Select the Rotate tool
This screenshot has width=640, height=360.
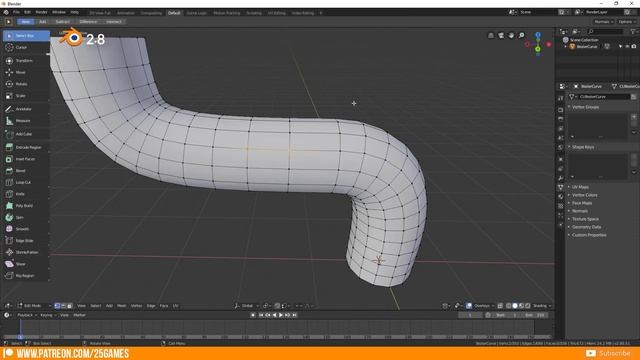26,84
